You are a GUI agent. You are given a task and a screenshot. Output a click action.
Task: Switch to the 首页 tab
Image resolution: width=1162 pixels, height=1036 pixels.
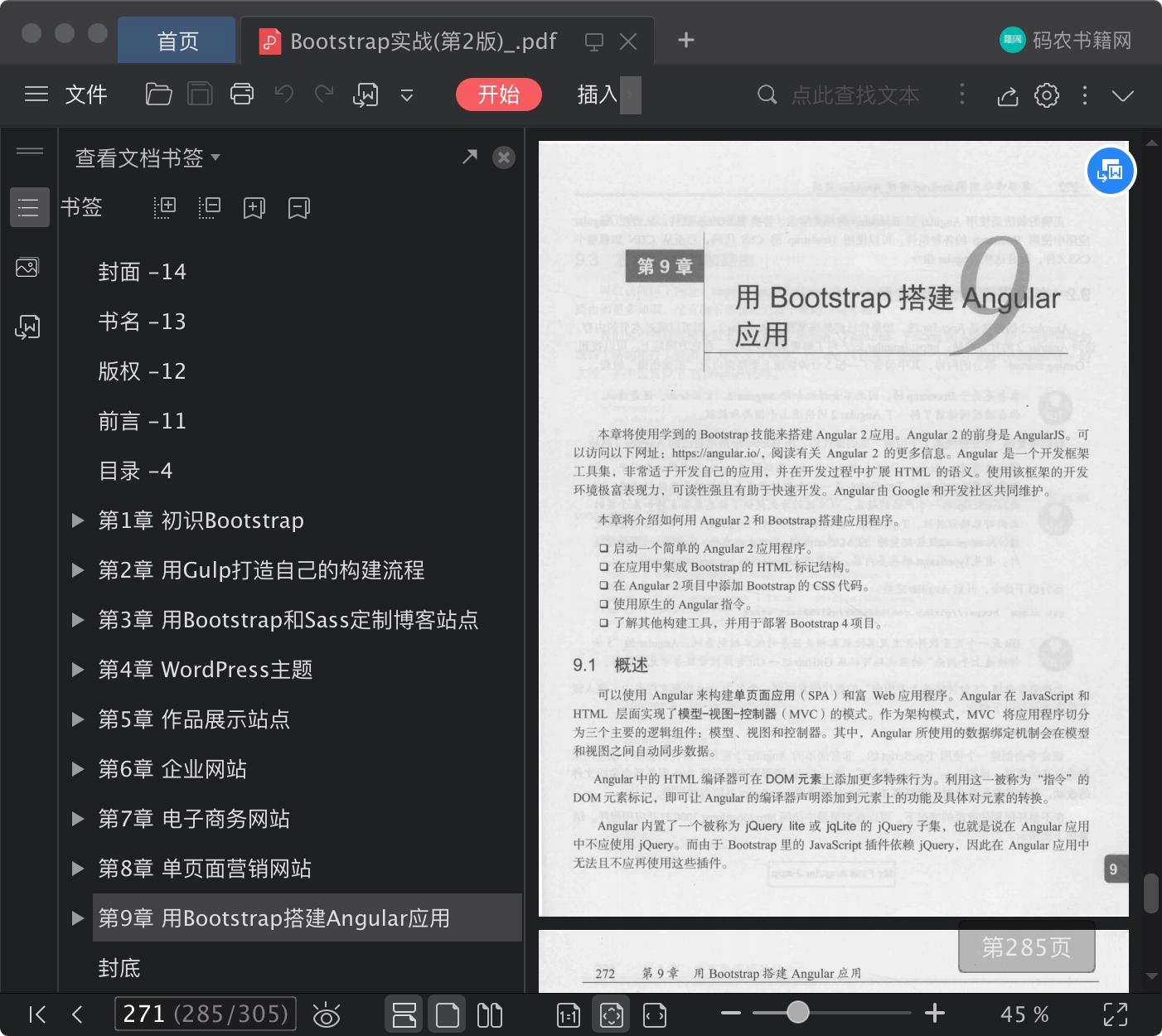point(177,41)
